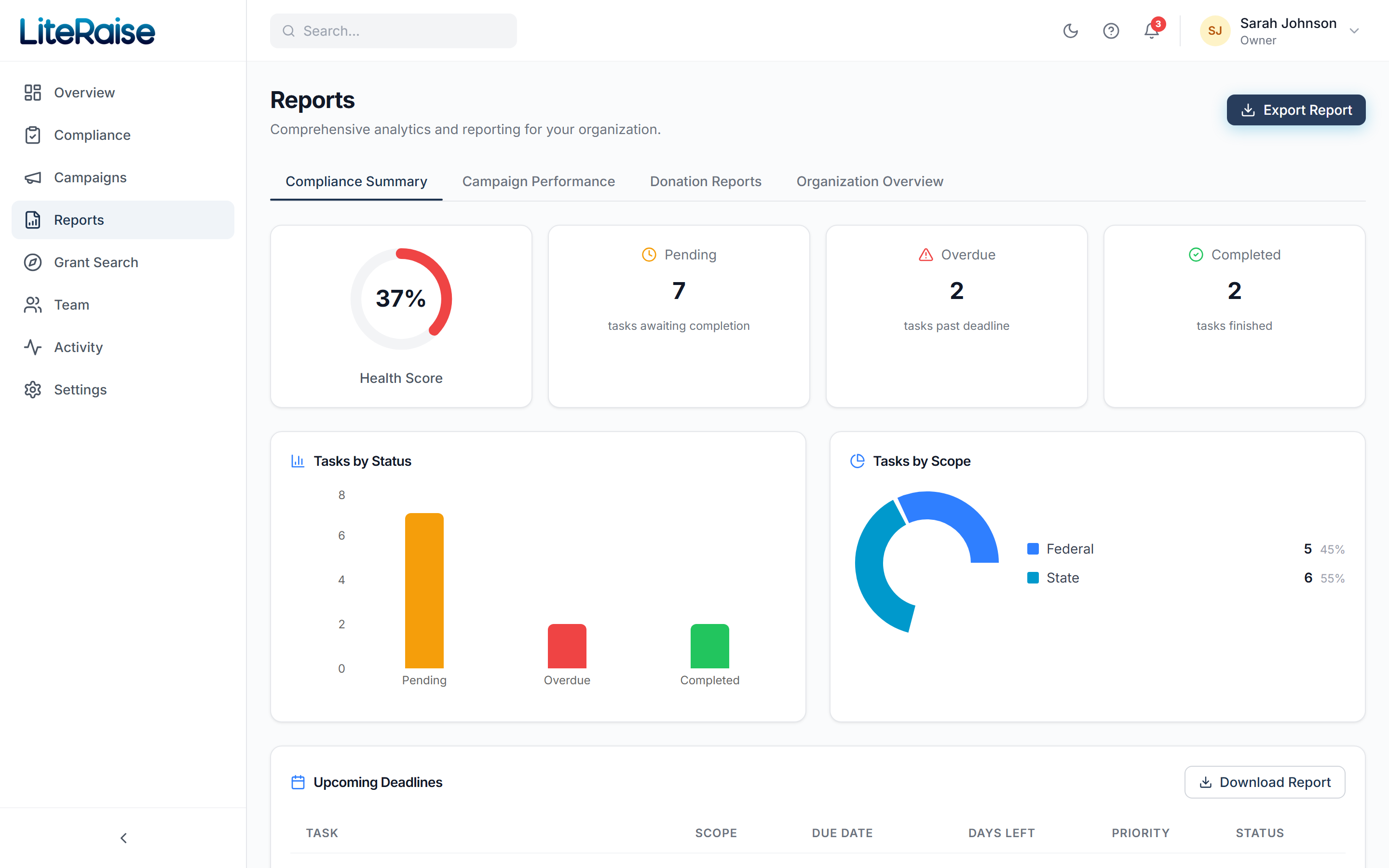Open Campaigns in the sidebar
This screenshot has width=1389, height=868.
click(x=123, y=177)
